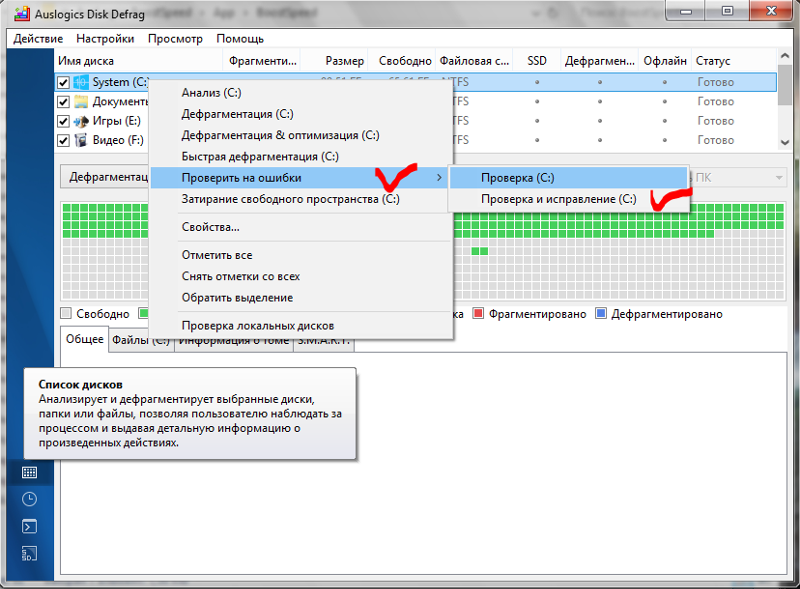
Task: Select the Видео (F:) drive row
Action: point(415,140)
